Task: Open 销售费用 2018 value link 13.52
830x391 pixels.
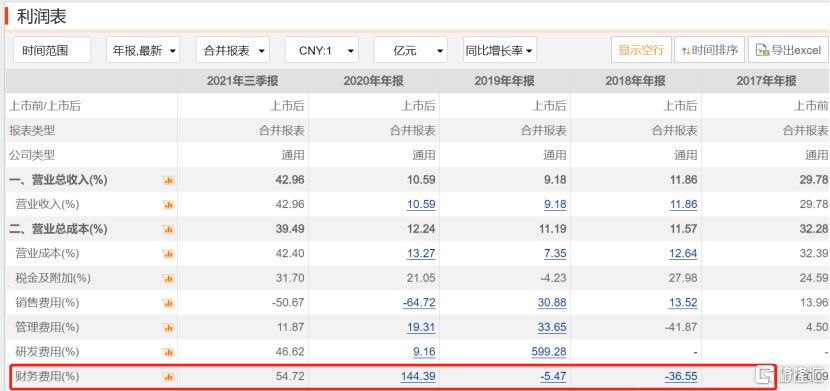Action: tap(683, 303)
